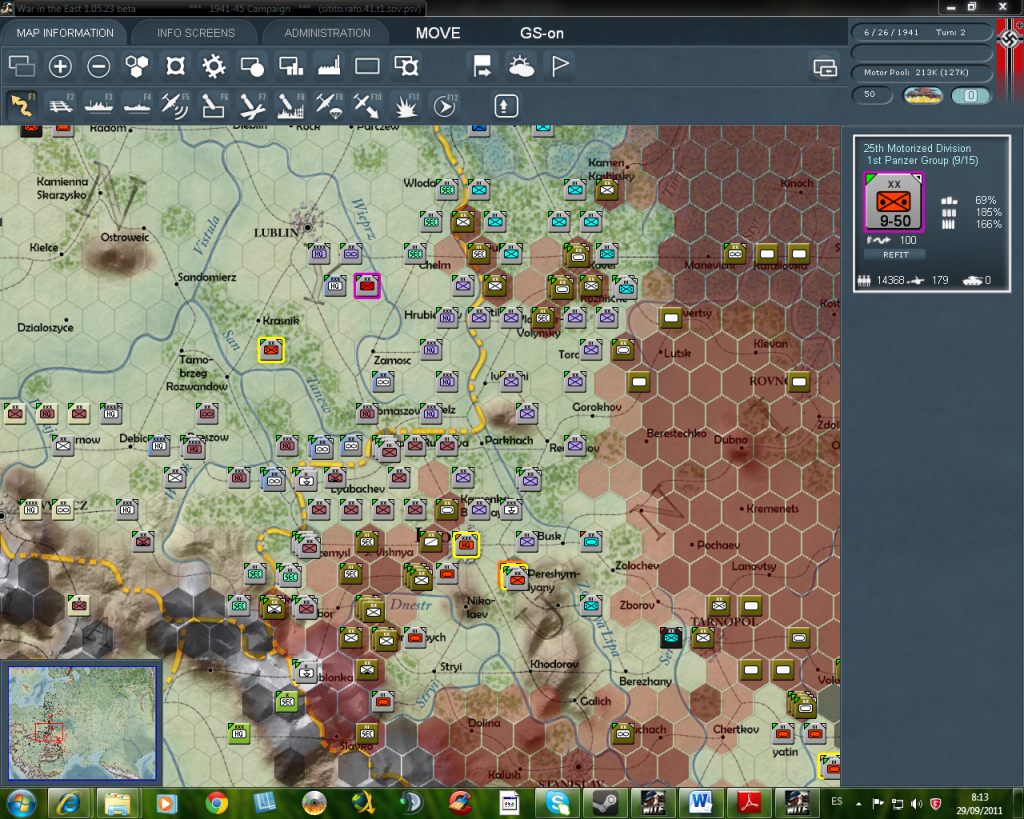This screenshot has width=1024, height=819.
Task: Click the boxed up-arrow toolbar icon
Action: click(505, 106)
